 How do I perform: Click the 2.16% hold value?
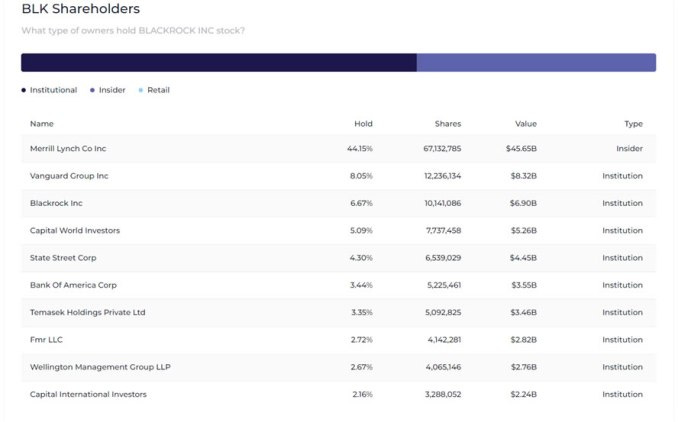362,394
